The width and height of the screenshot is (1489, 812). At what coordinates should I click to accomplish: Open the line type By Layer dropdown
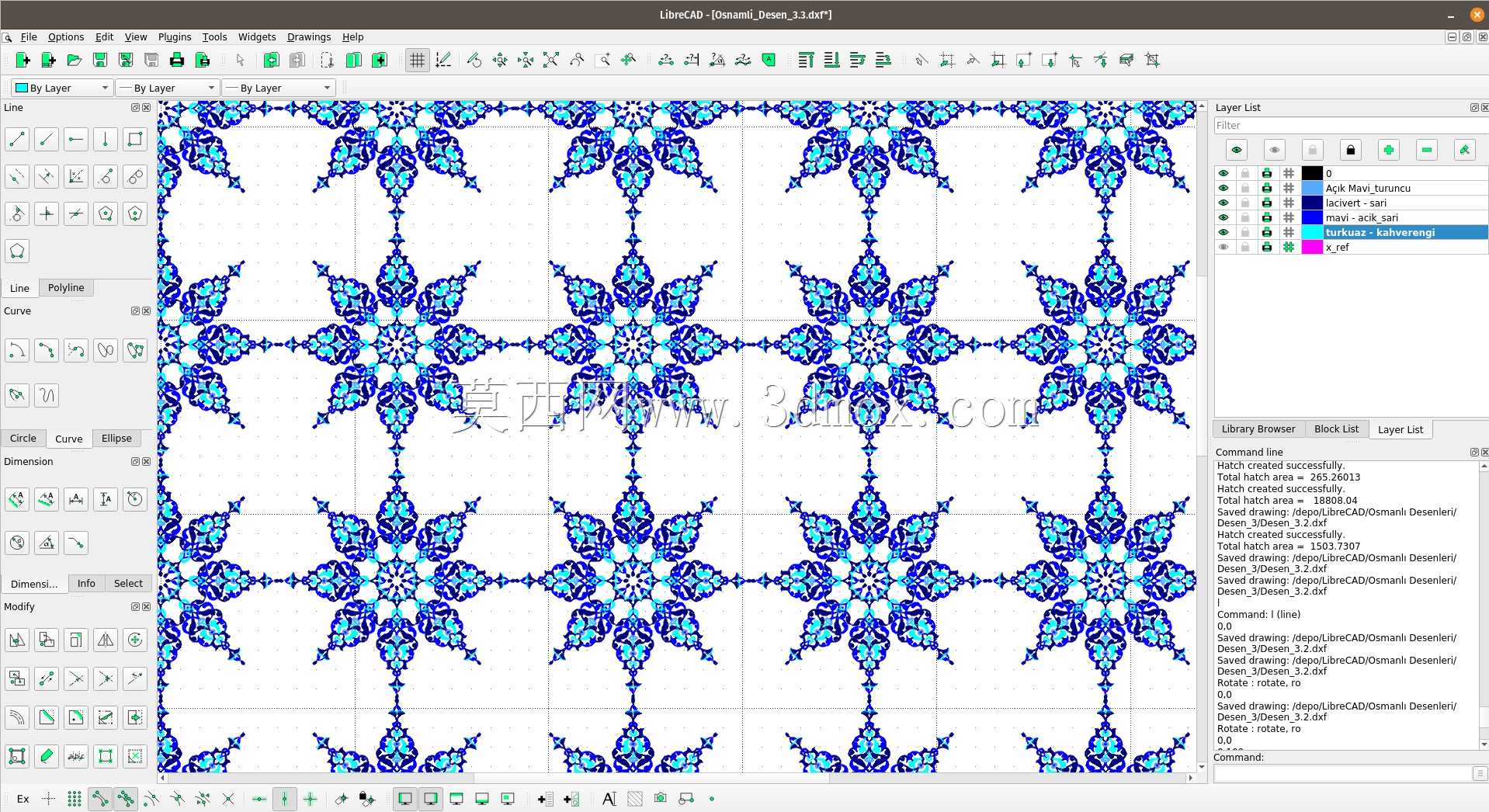(x=278, y=88)
